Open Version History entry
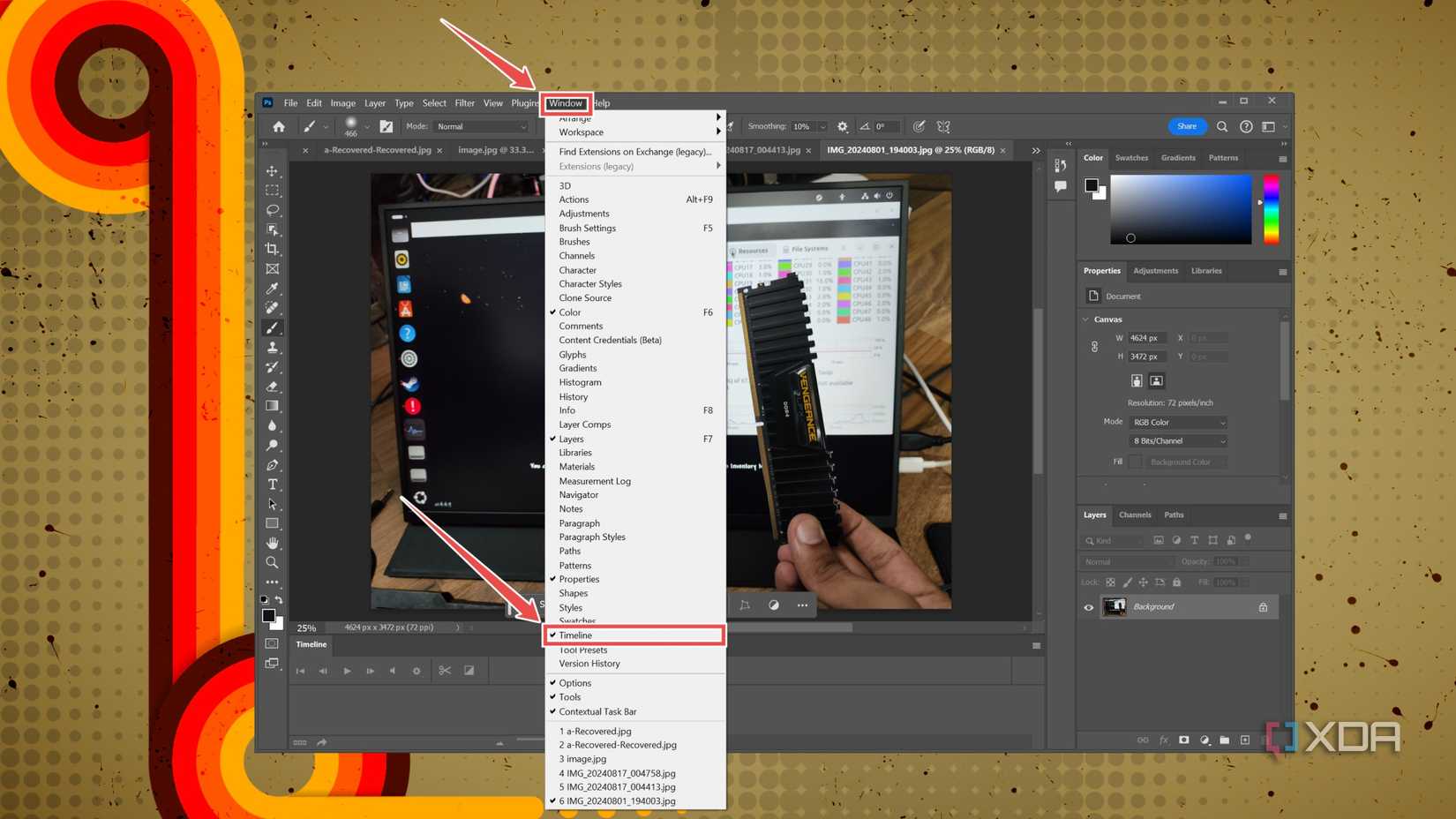Viewport: 1456px width, 819px height. click(x=634, y=664)
